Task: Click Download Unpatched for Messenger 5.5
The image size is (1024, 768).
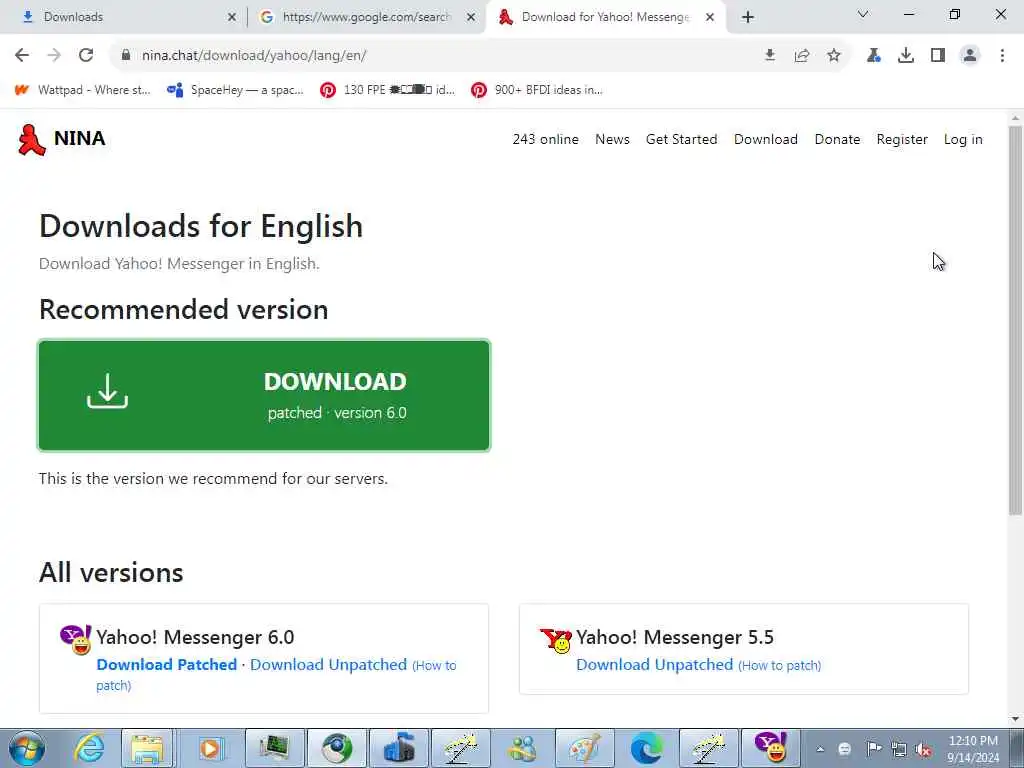Action: (x=654, y=665)
